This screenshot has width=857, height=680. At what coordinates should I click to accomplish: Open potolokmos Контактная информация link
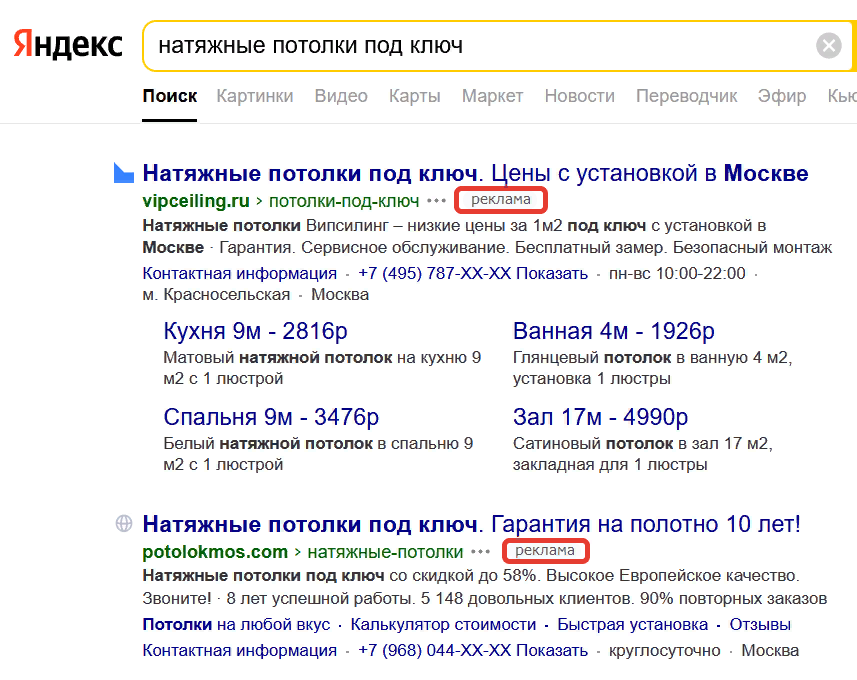pos(239,650)
